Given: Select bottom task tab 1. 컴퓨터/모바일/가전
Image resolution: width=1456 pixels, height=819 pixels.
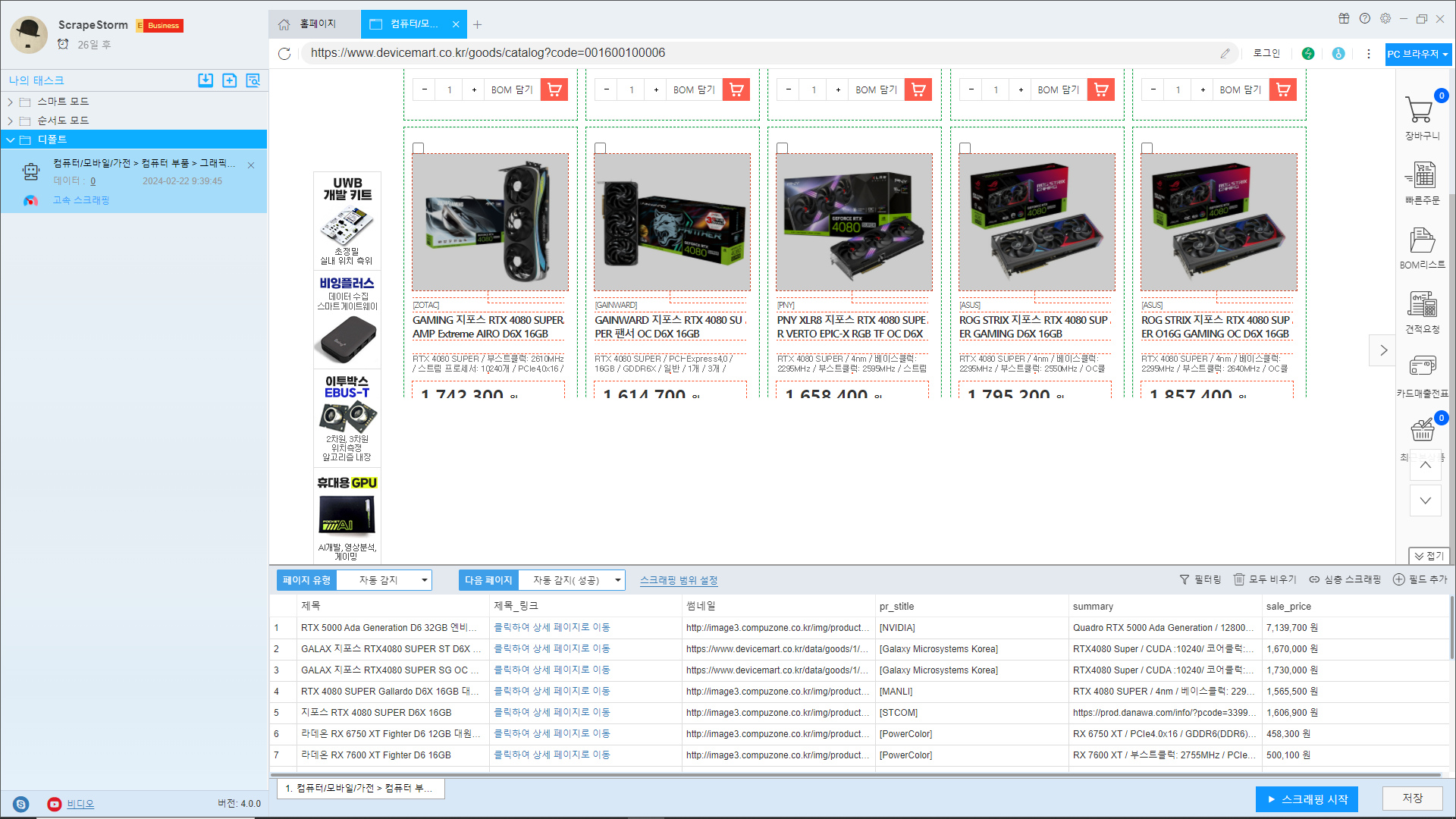Looking at the screenshot, I should pos(360,789).
